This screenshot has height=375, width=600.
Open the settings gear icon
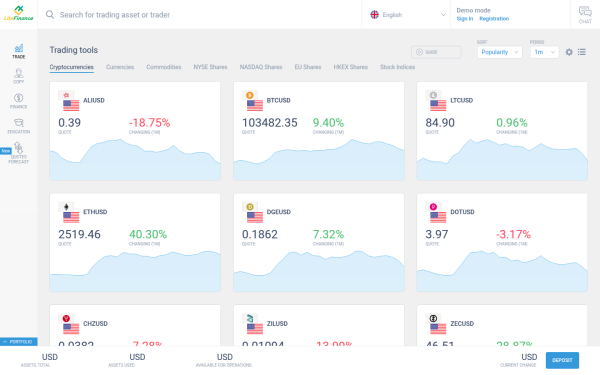[x=569, y=52]
